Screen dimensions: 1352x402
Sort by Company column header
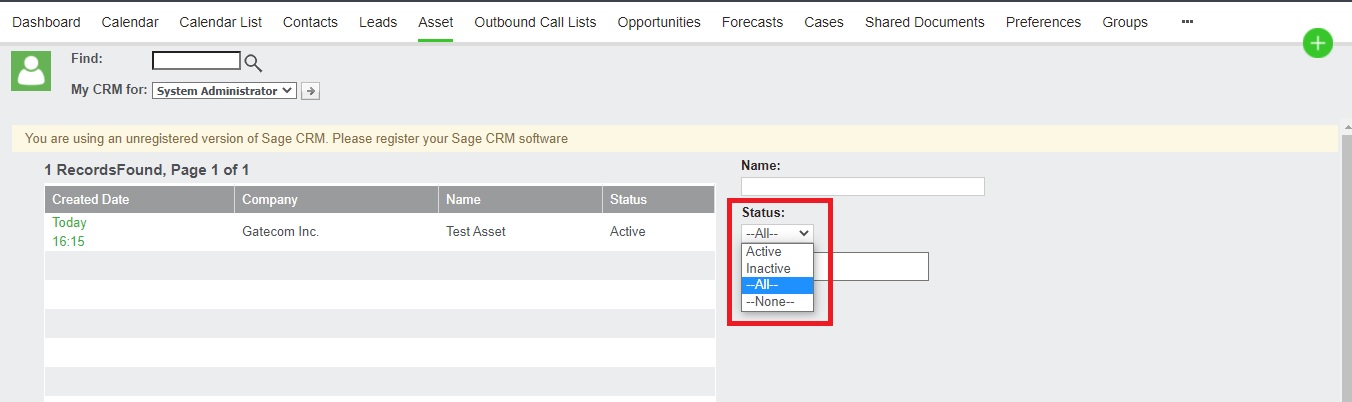(337, 199)
